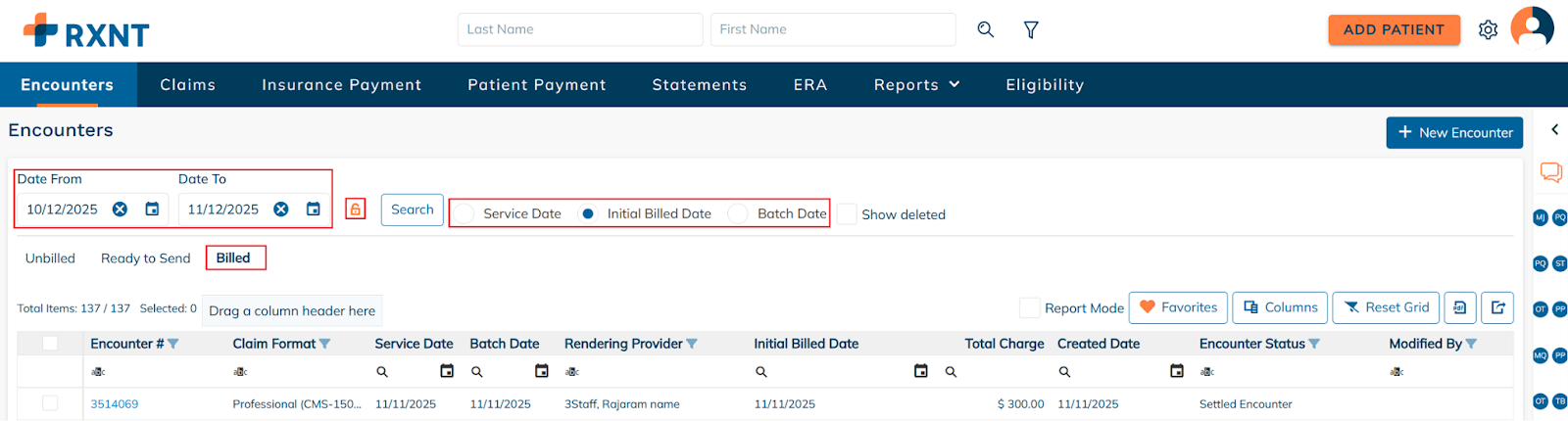The width and height of the screenshot is (1568, 421).
Task: Switch to the Claims tab
Action: 187,85
